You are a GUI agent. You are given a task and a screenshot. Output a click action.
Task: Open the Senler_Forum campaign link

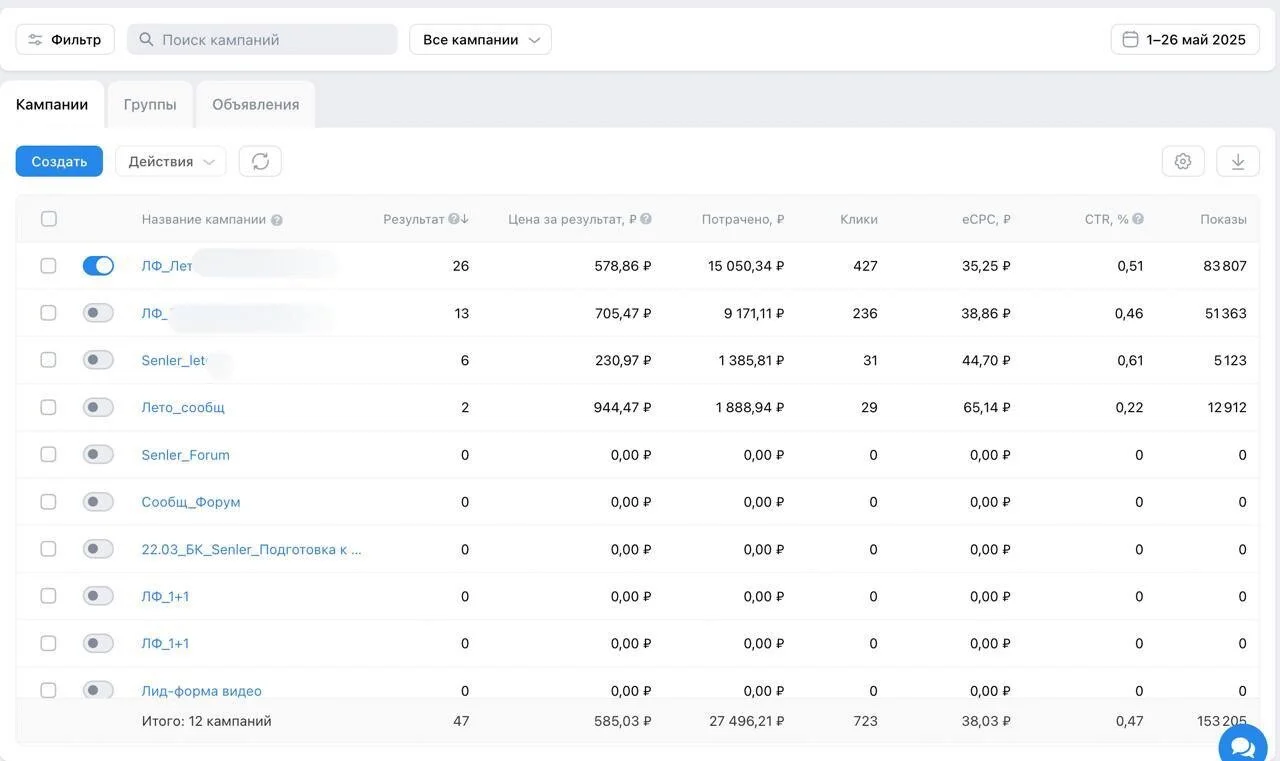pyautogui.click(x=186, y=455)
